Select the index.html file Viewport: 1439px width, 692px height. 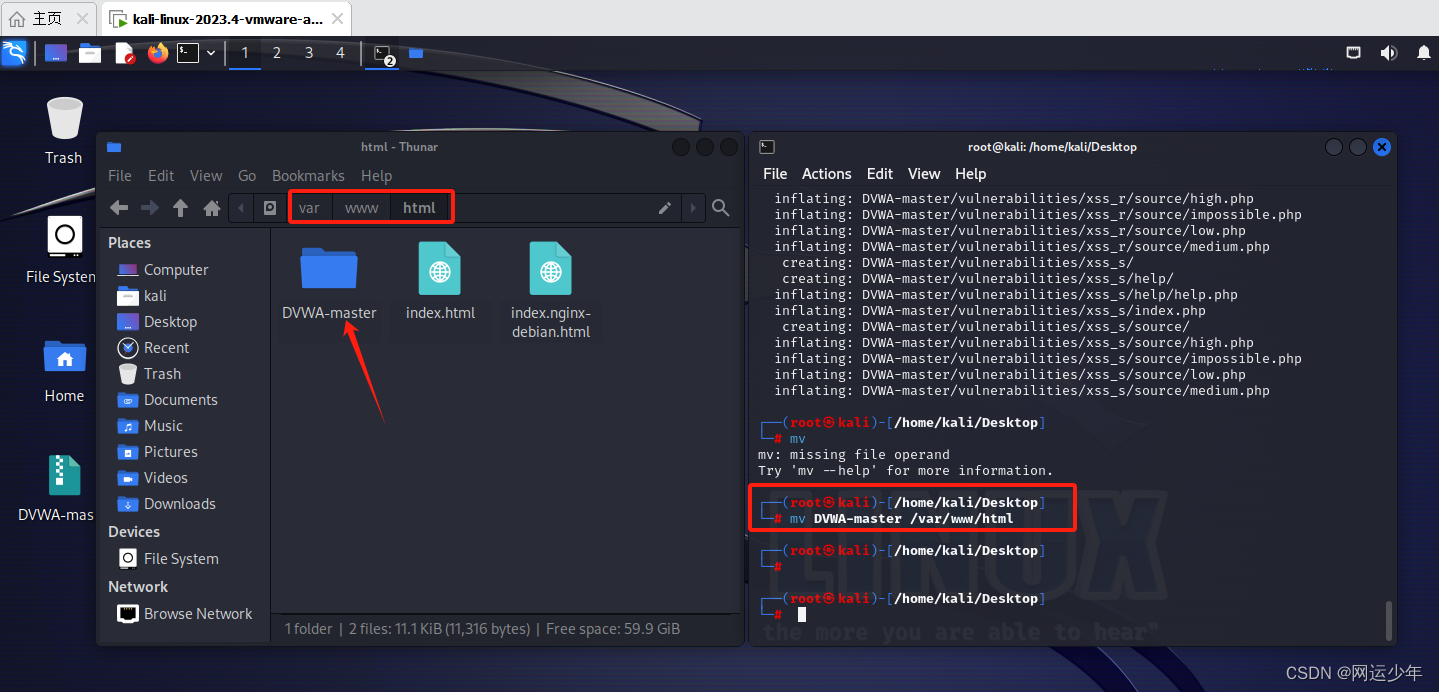[x=440, y=281]
